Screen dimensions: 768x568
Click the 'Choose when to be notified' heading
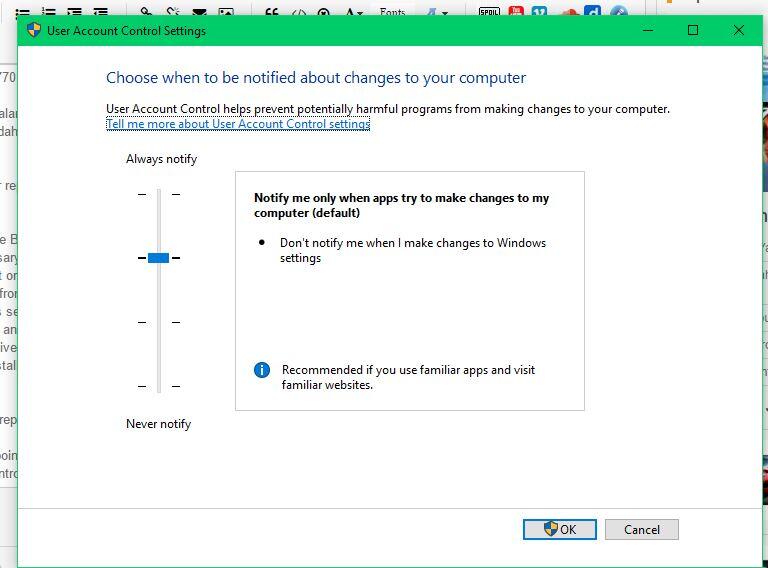316,77
